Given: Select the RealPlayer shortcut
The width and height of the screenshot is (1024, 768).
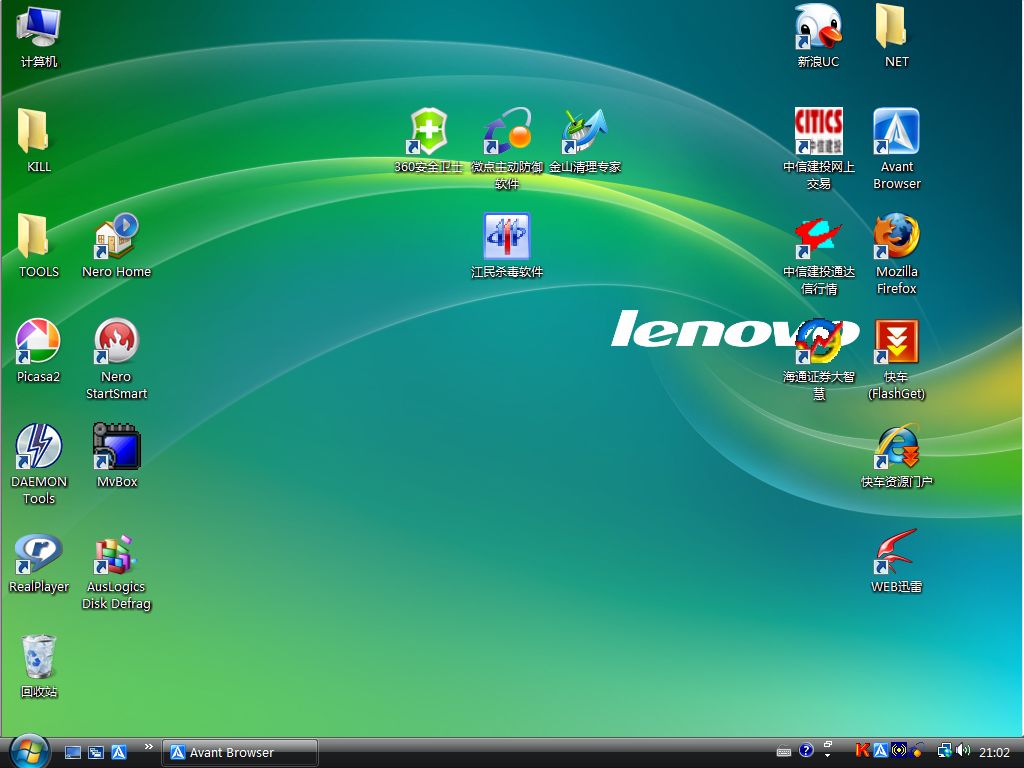Looking at the screenshot, I should [39, 563].
